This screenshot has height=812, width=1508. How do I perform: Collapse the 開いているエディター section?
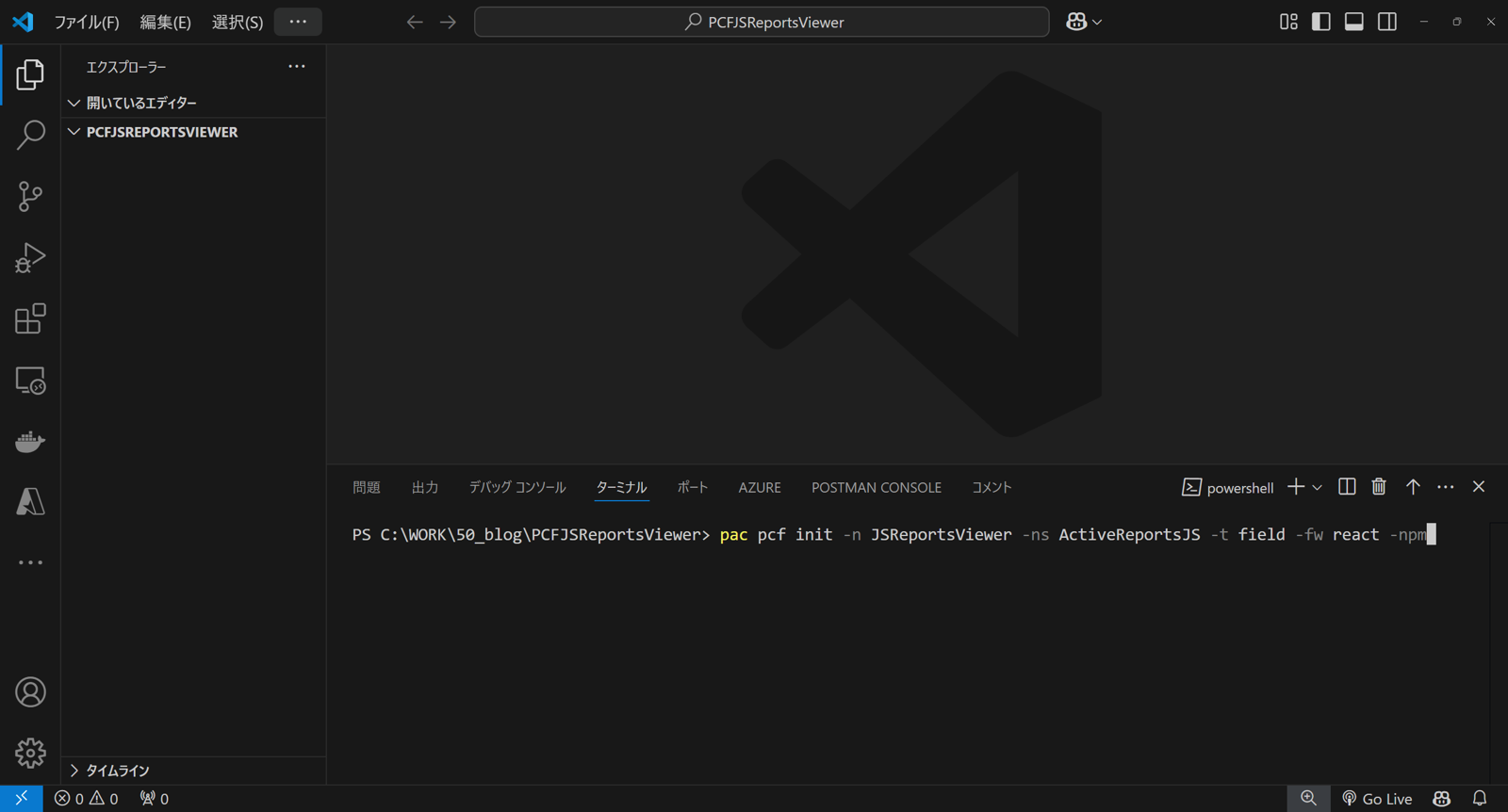click(194, 103)
